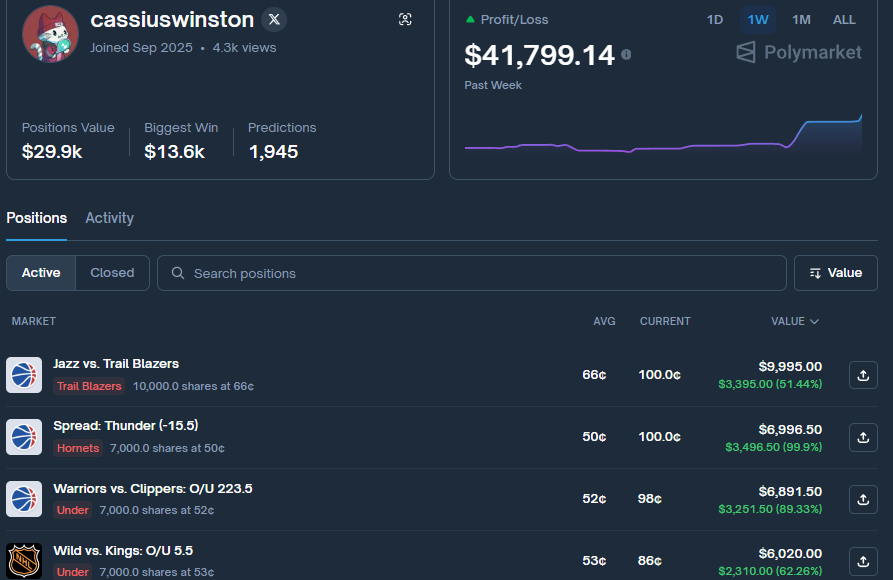893x580 pixels.
Task: Click the profit/loss chart line
Action: [663, 136]
